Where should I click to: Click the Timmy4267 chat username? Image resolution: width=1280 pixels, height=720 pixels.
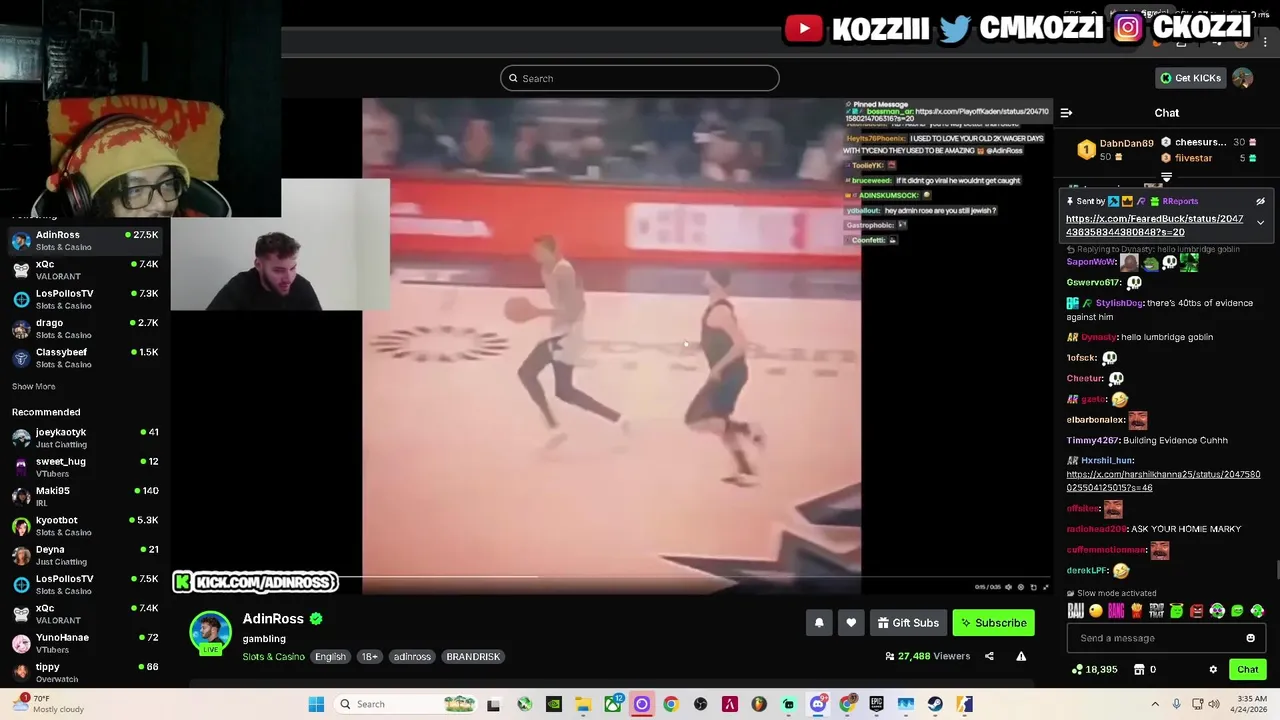[1092, 440]
